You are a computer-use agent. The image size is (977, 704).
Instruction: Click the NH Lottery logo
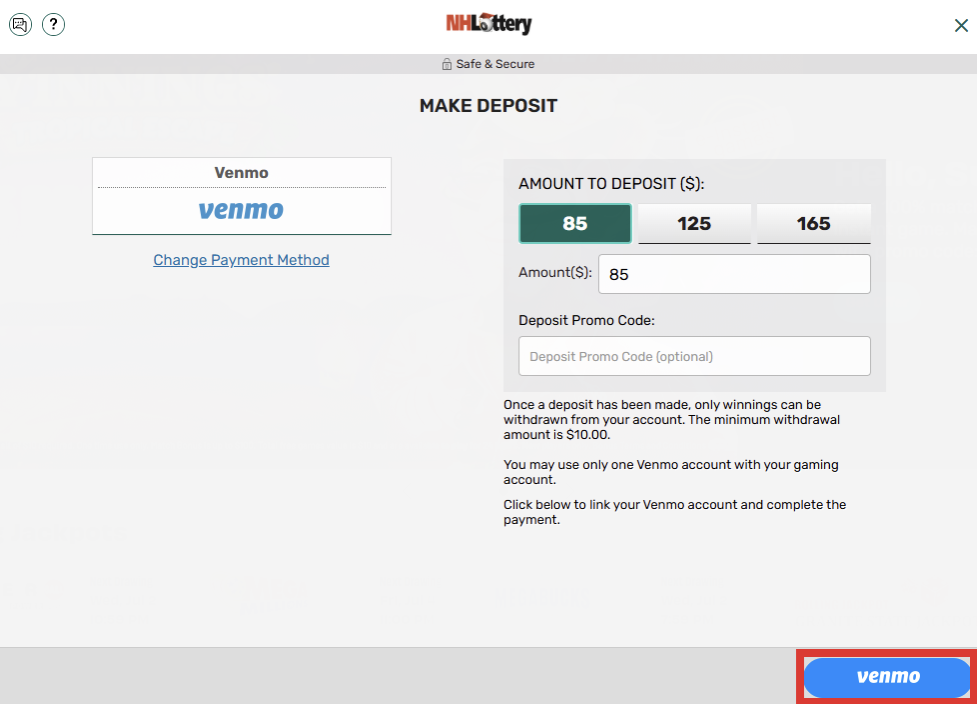pos(488,24)
